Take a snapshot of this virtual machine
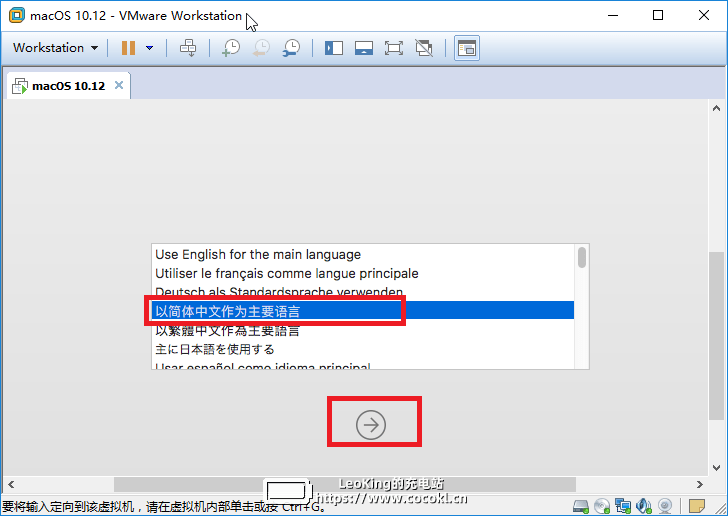 [231, 48]
